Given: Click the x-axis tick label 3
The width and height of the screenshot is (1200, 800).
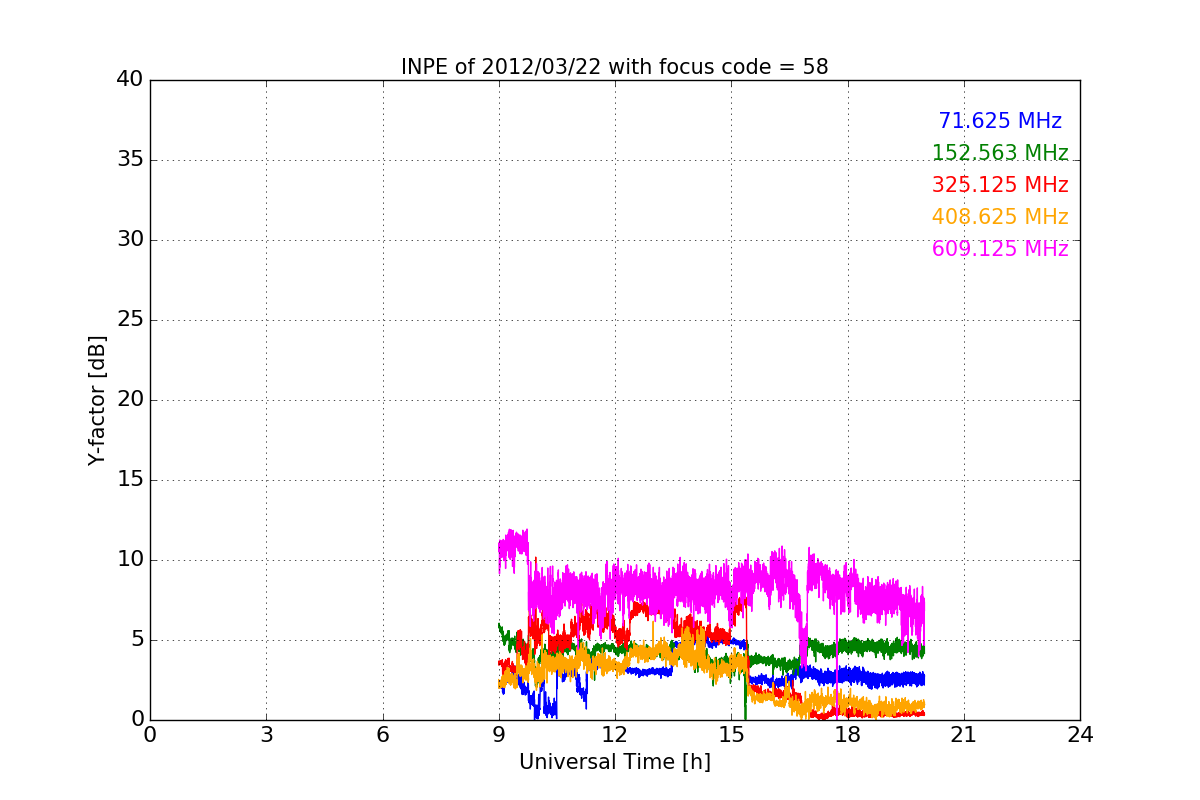Looking at the screenshot, I should click(x=266, y=735).
